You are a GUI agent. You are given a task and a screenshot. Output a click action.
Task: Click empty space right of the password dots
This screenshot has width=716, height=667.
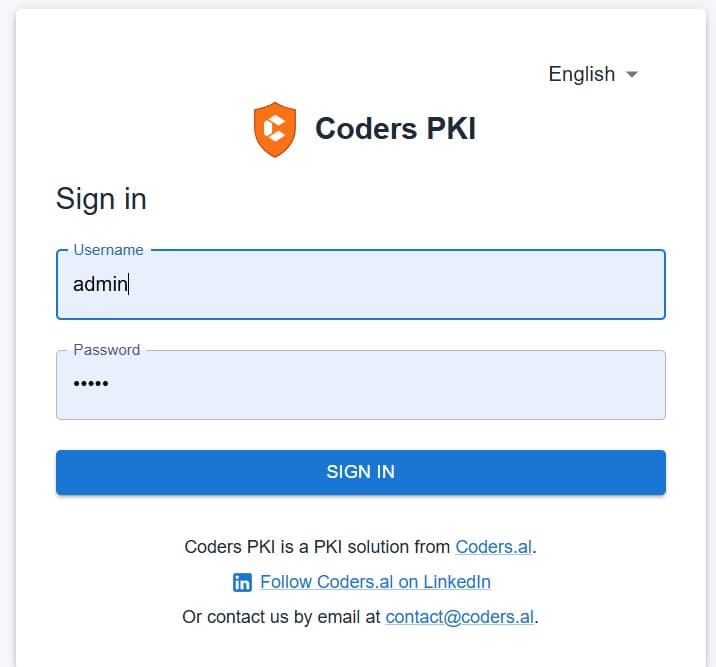400,385
